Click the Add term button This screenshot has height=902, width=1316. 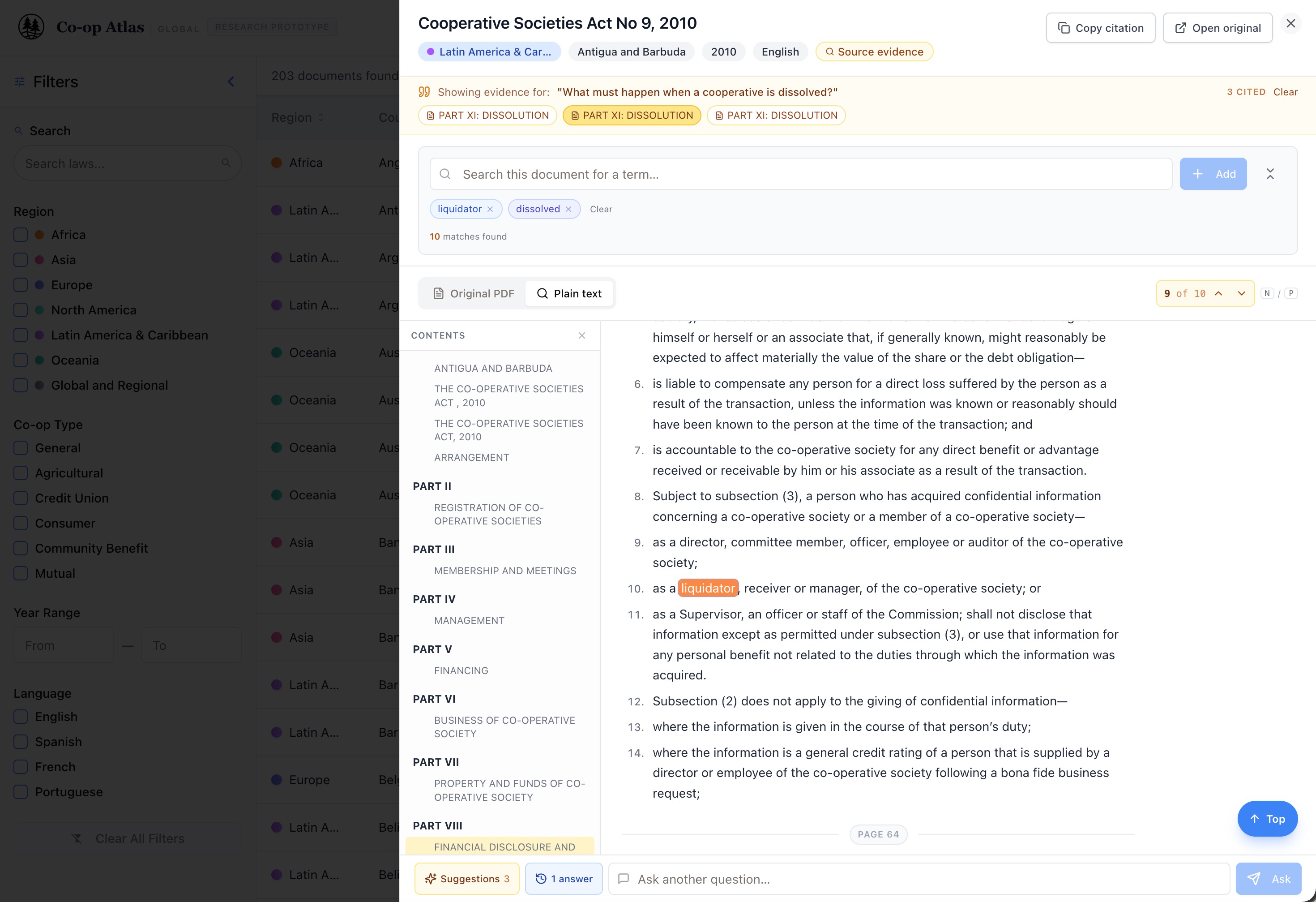pyautogui.click(x=1213, y=174)
